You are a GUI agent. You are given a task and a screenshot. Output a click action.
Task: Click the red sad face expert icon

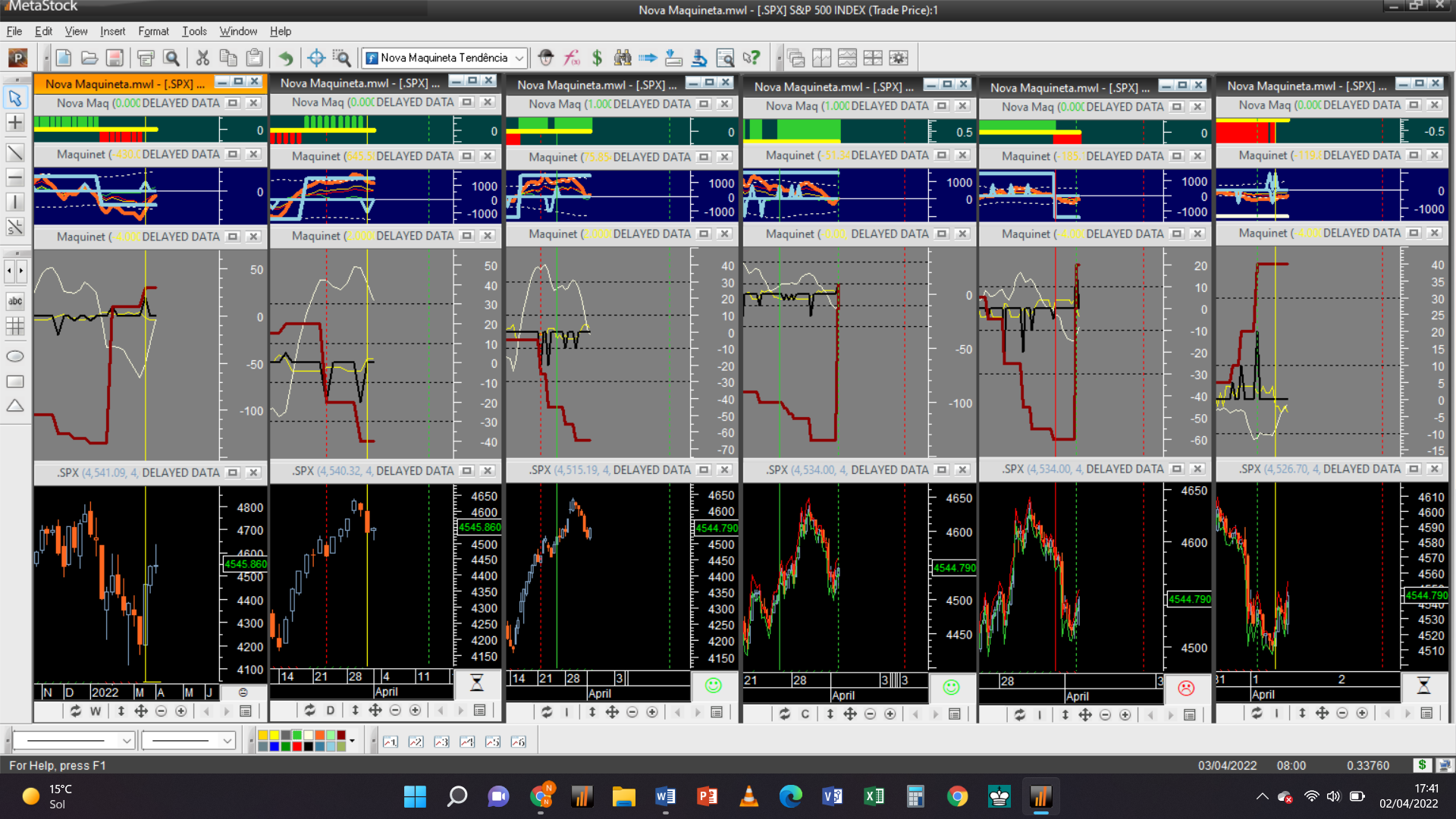(1186, 688)
